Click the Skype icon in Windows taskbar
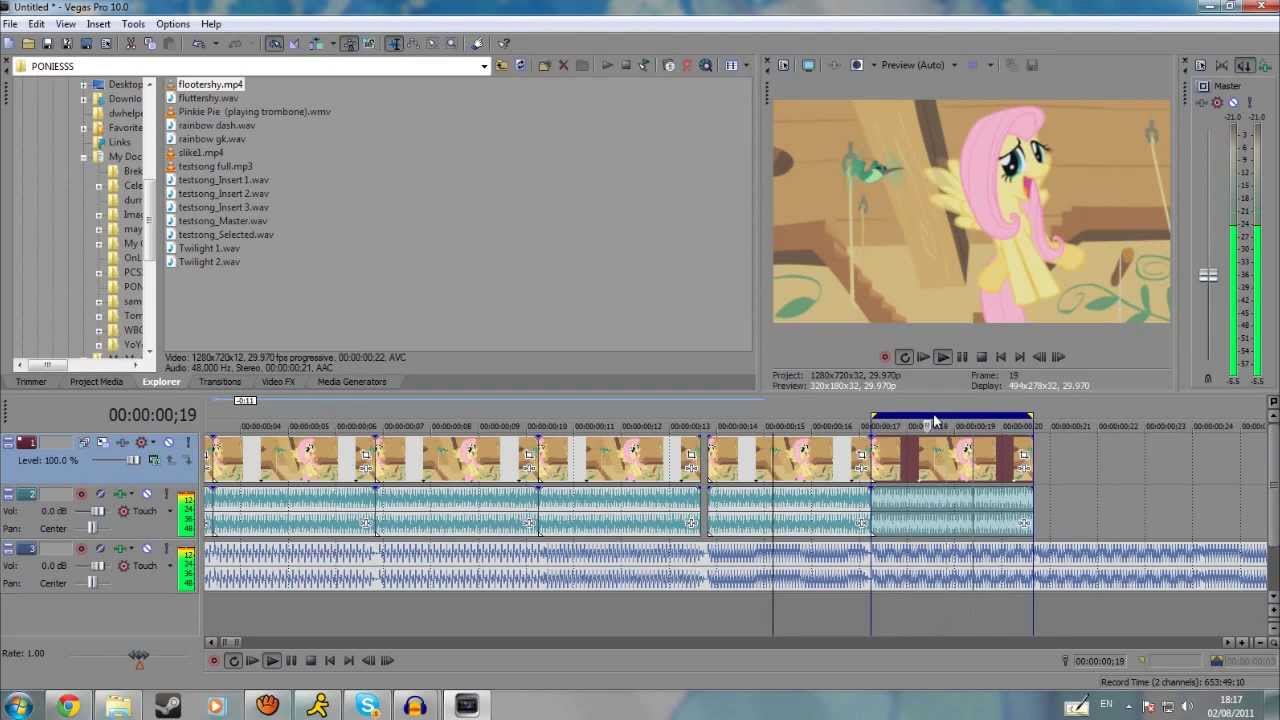This screenshot has width=1280, height=720. pyautogui.click(x=367, y=706)
